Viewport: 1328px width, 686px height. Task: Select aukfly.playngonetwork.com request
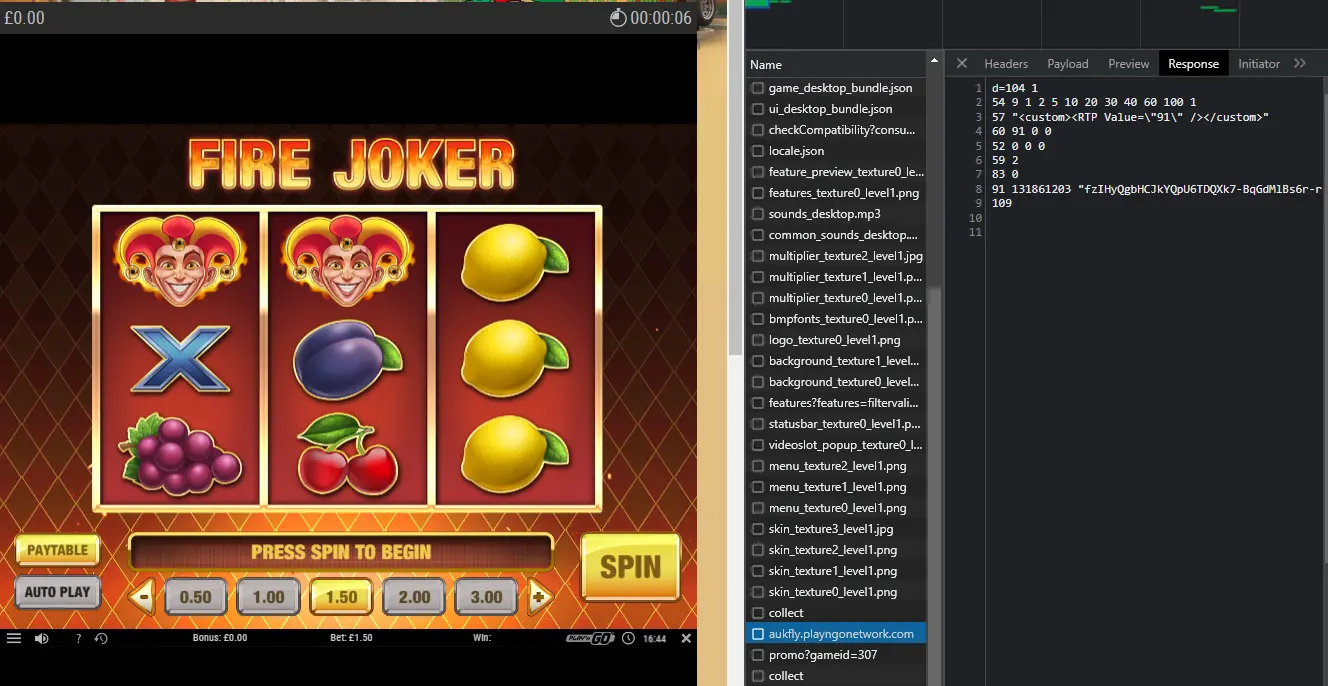(x=836, y=634)
